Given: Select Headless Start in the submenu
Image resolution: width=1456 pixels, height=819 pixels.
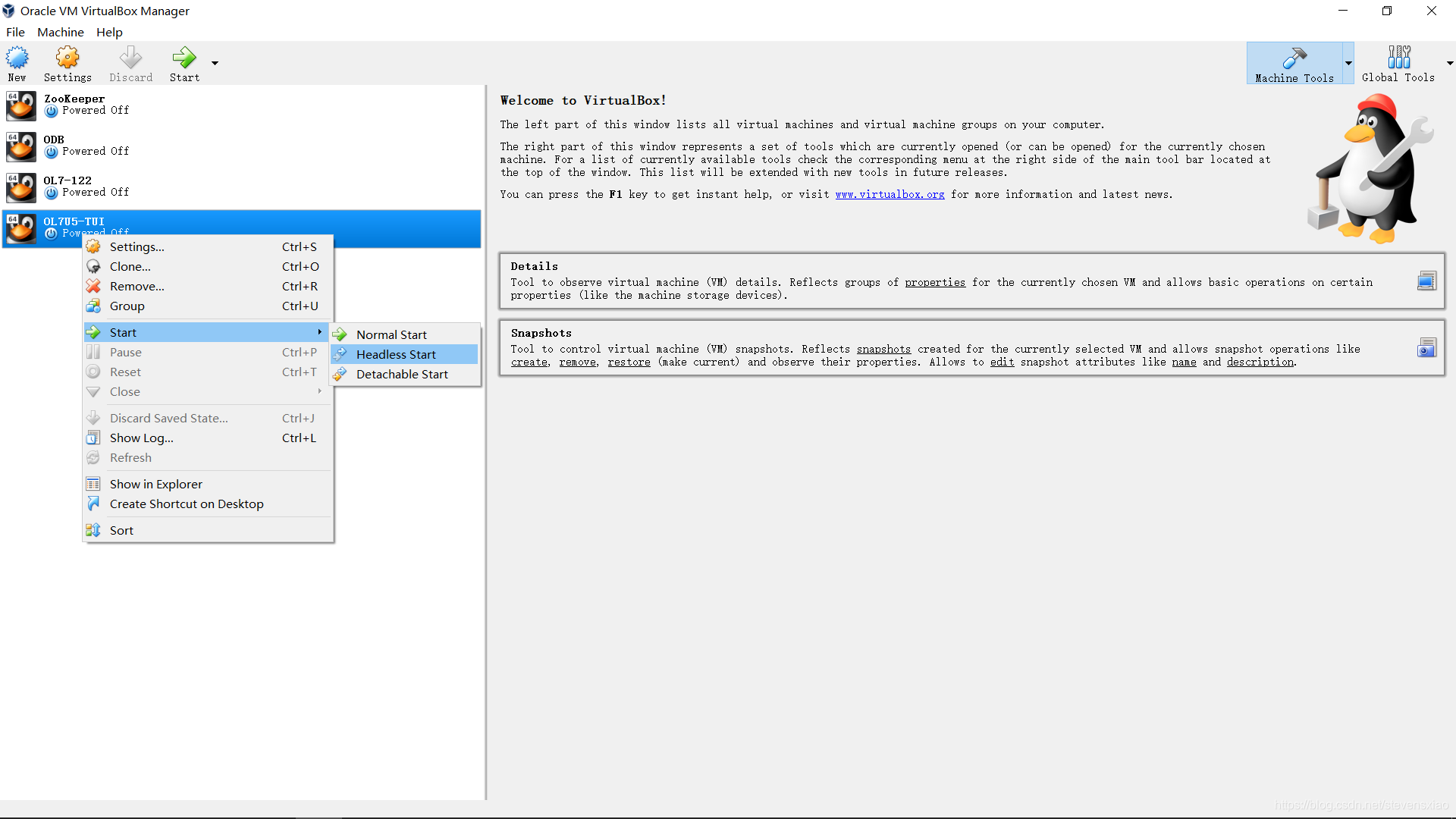Looking at the screenshot, I should (x=404, y=354).
